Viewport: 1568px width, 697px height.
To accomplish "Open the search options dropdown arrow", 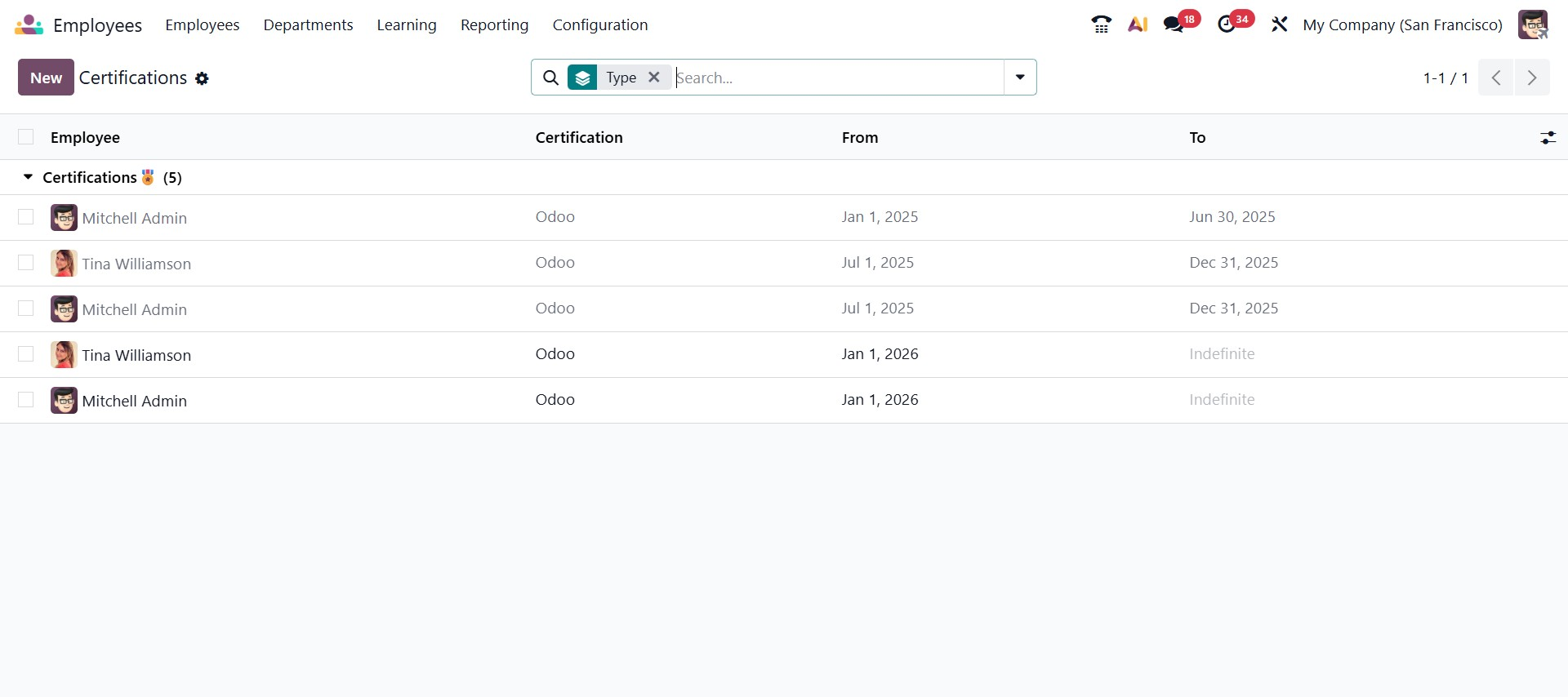I will point(1020,78).
